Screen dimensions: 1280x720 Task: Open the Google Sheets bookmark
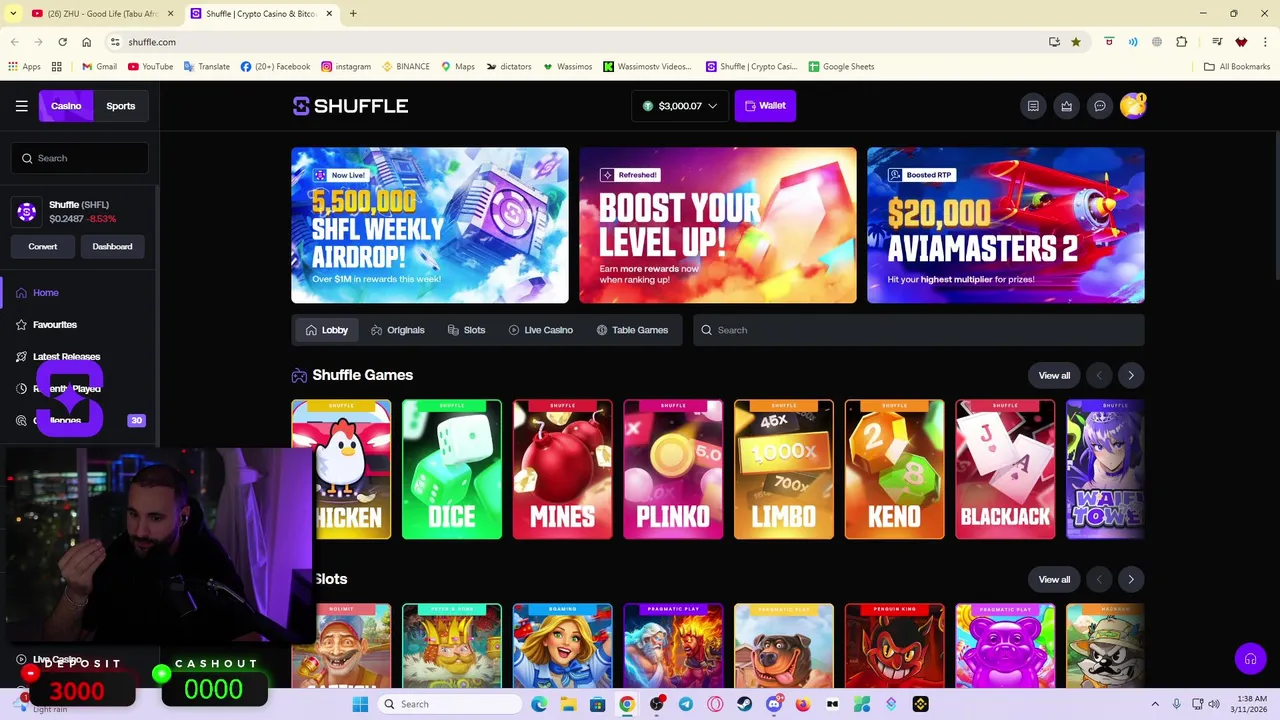(841, 67)
